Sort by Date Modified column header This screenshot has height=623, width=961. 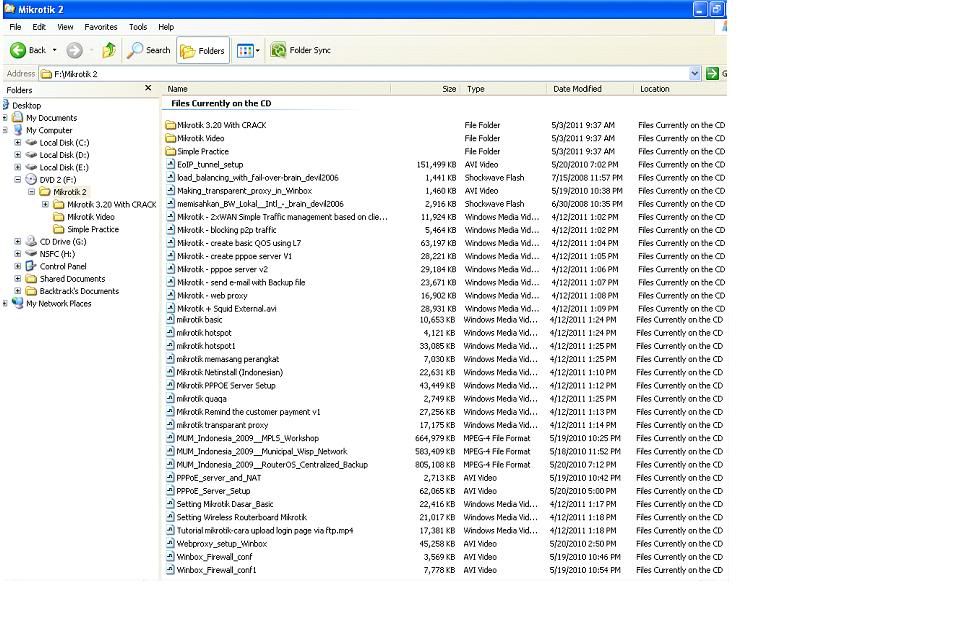(590, 89)
